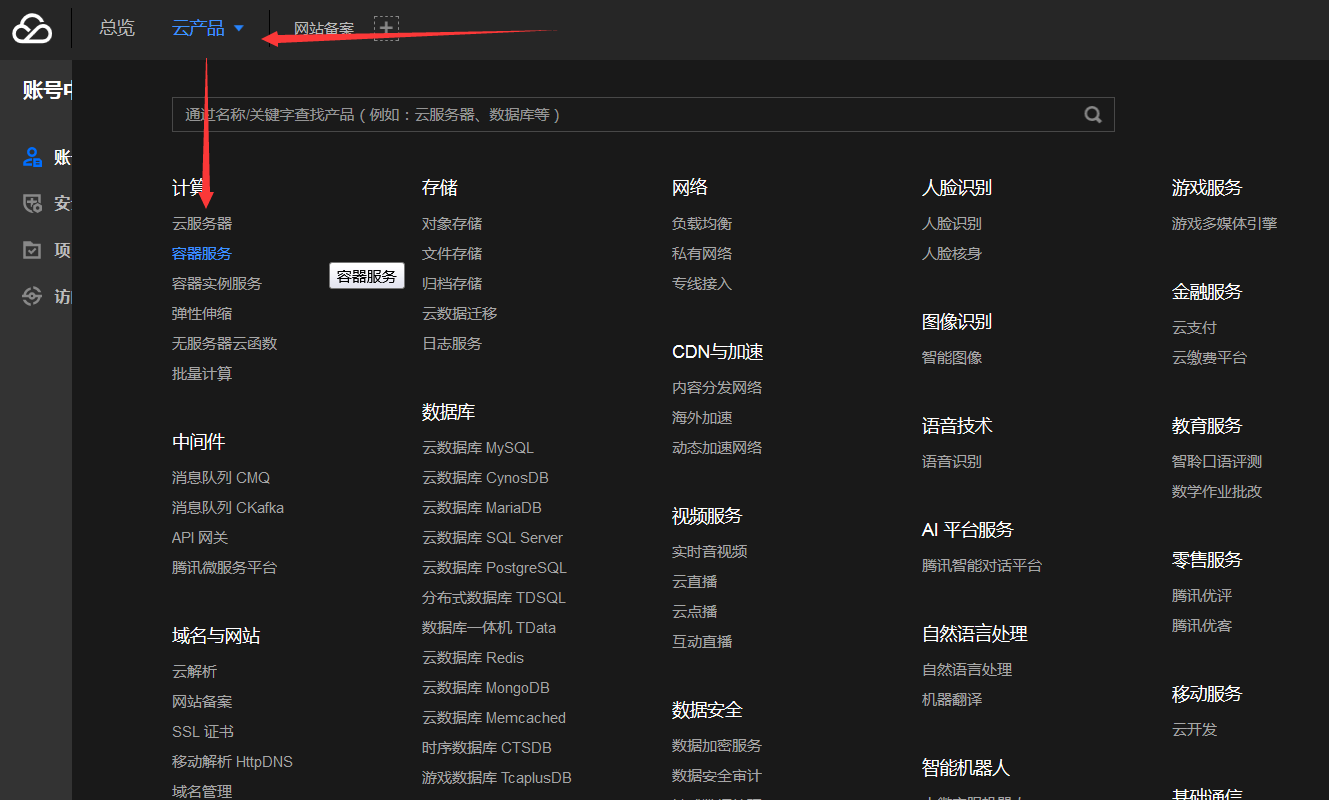Open 动态加速网络
1329x800 pixels.
point(717,447)
